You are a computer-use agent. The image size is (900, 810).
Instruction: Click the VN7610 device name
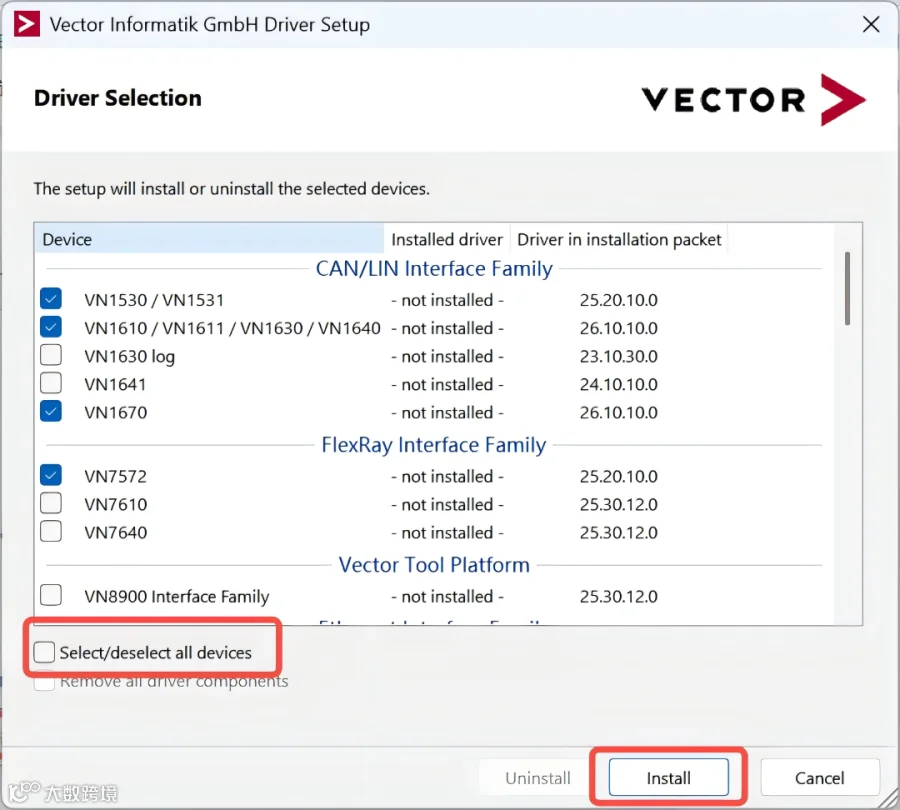116,505
